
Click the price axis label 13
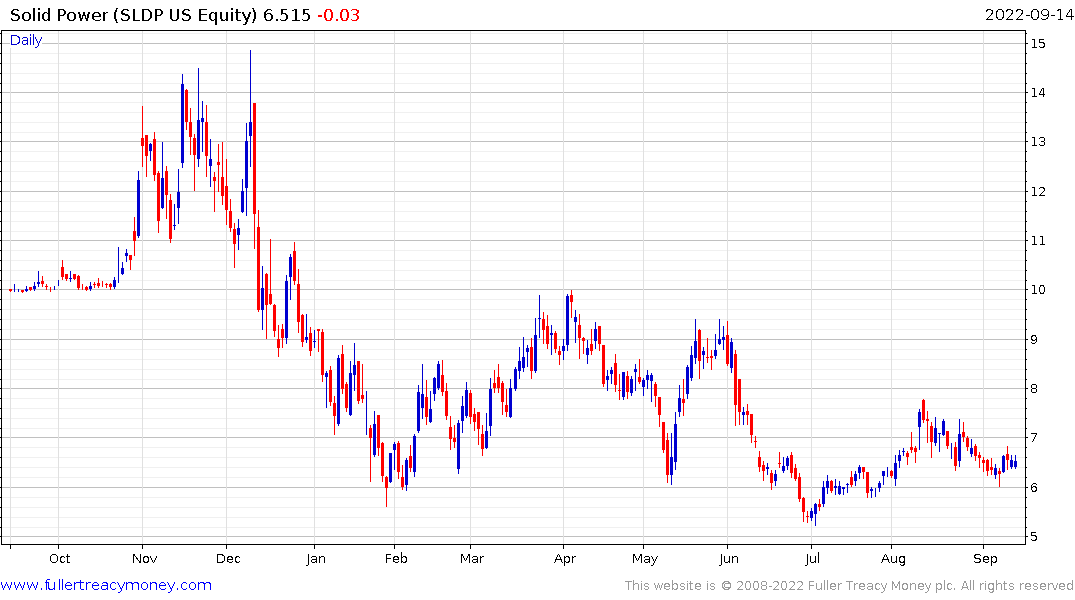pos(1038,142)
